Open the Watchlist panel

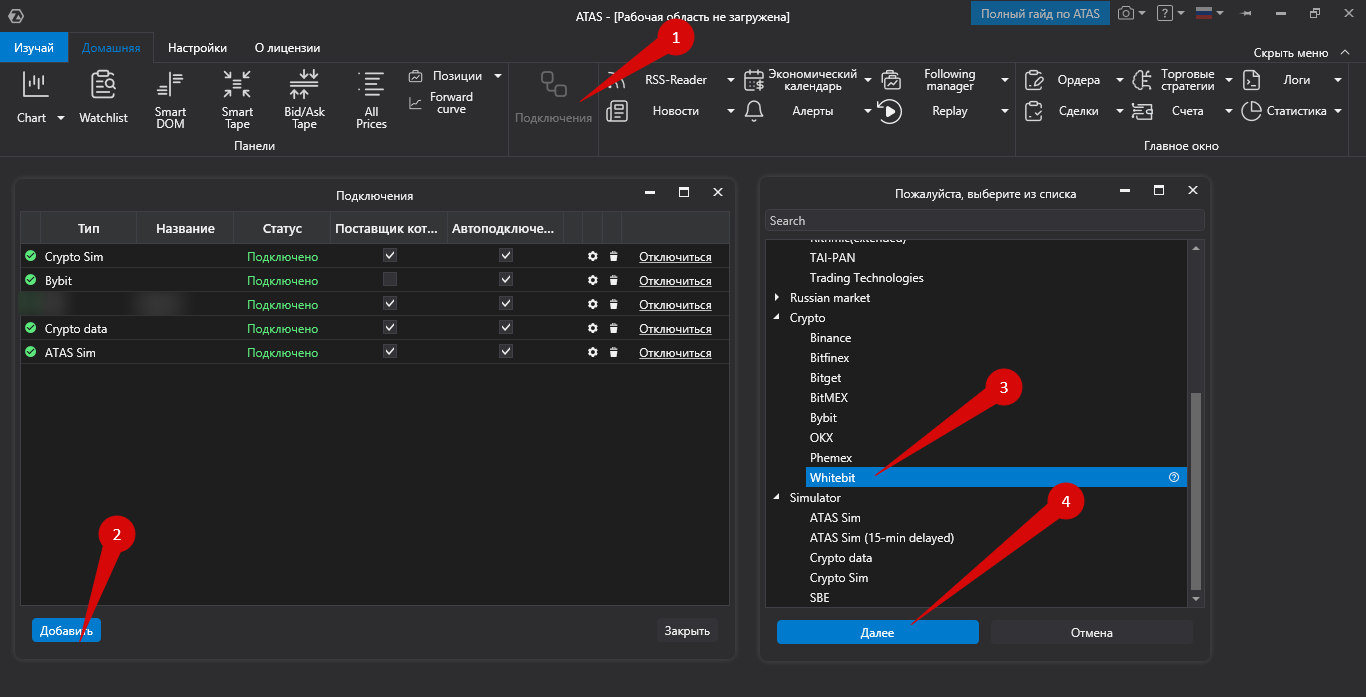[x=104, y=97]
